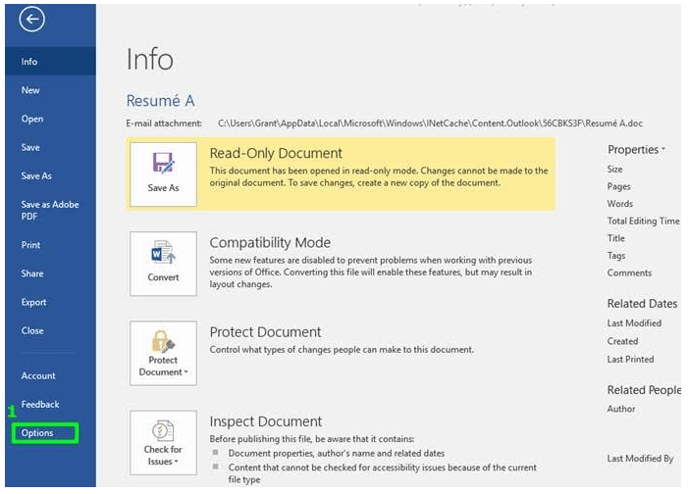Select Open in the sidebar

point(32,119)
